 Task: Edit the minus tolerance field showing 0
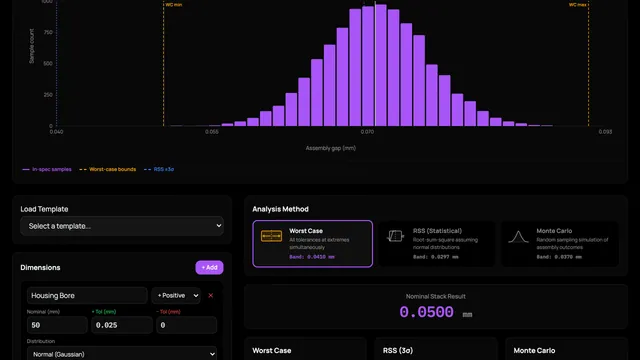tap(187, 325)
